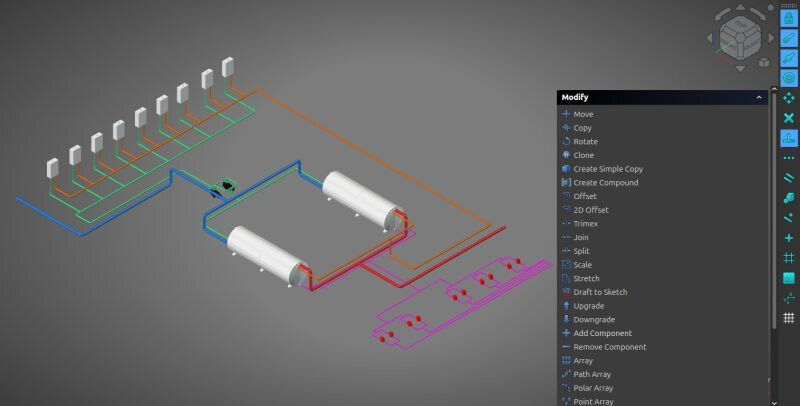The width and height of the screenshot is (800, 406).
Task: Select the Polar Array tool
Action: 593,388
